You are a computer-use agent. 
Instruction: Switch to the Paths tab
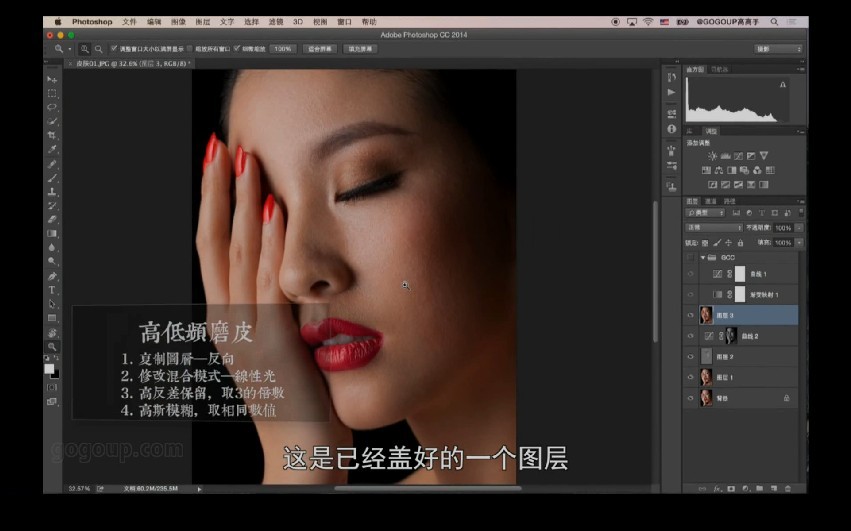click(729, 201)
